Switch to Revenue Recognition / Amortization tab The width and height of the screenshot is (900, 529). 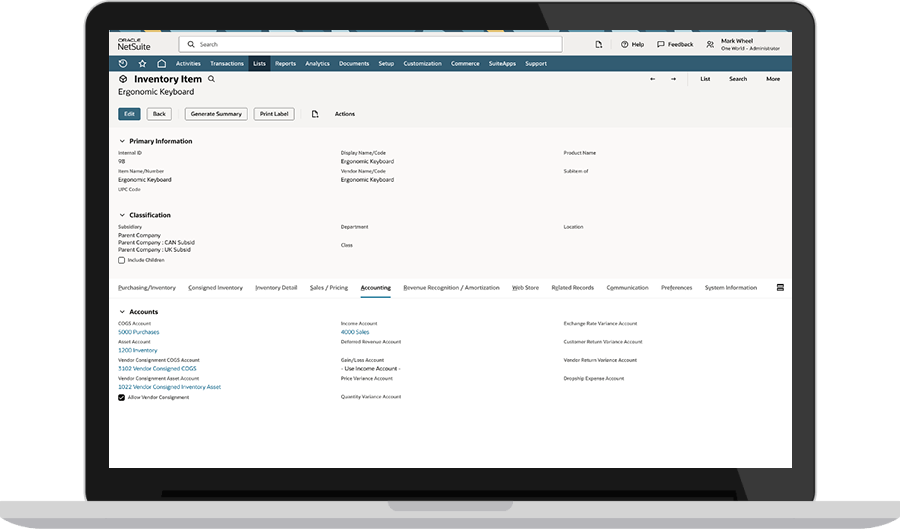click(451, 288)
